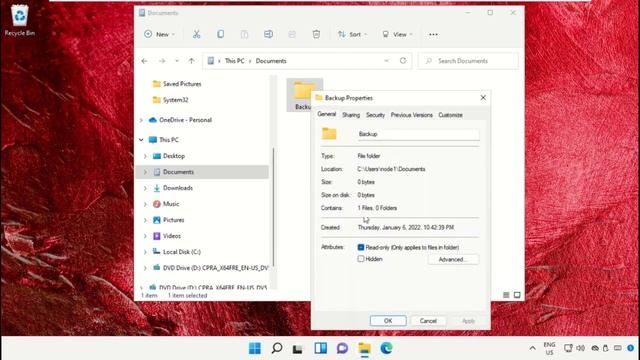Collapse the This PC node

coord(142,140)
